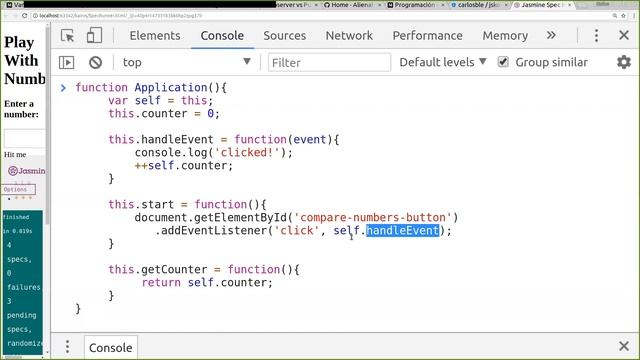
Task: Click the page vertical scrollbar
Action: (x=48, y=127)
